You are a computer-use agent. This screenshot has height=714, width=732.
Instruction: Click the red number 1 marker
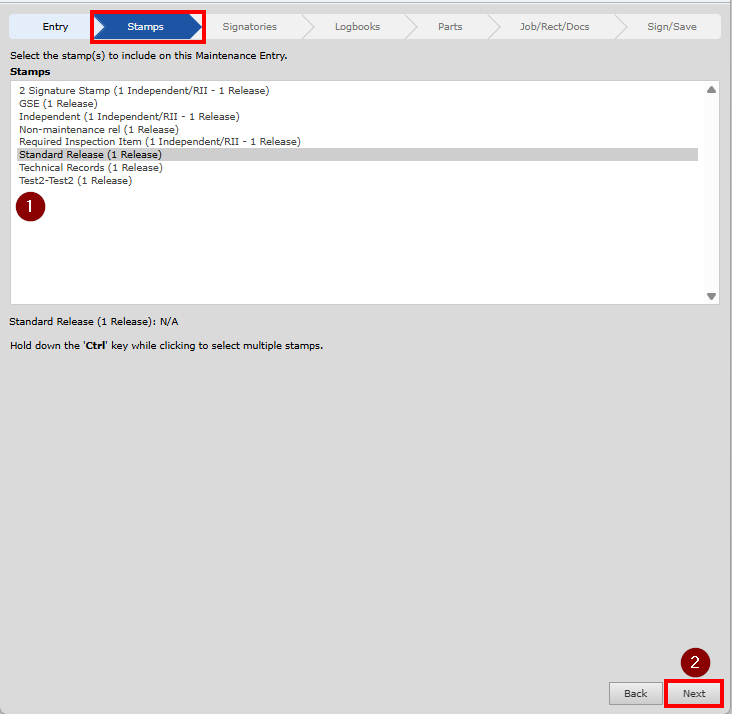31,207
